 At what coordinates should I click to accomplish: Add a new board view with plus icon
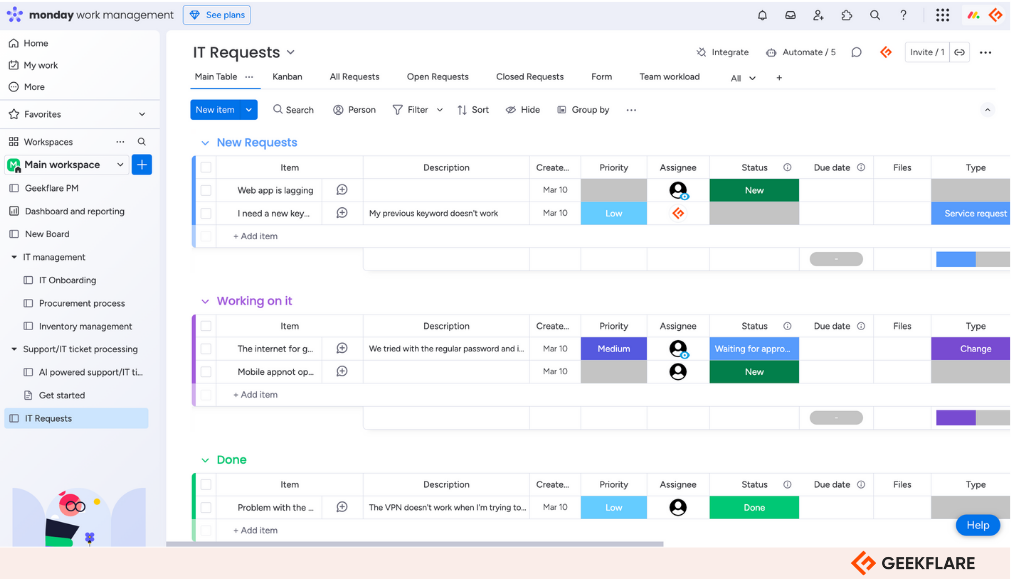(779, 77)
